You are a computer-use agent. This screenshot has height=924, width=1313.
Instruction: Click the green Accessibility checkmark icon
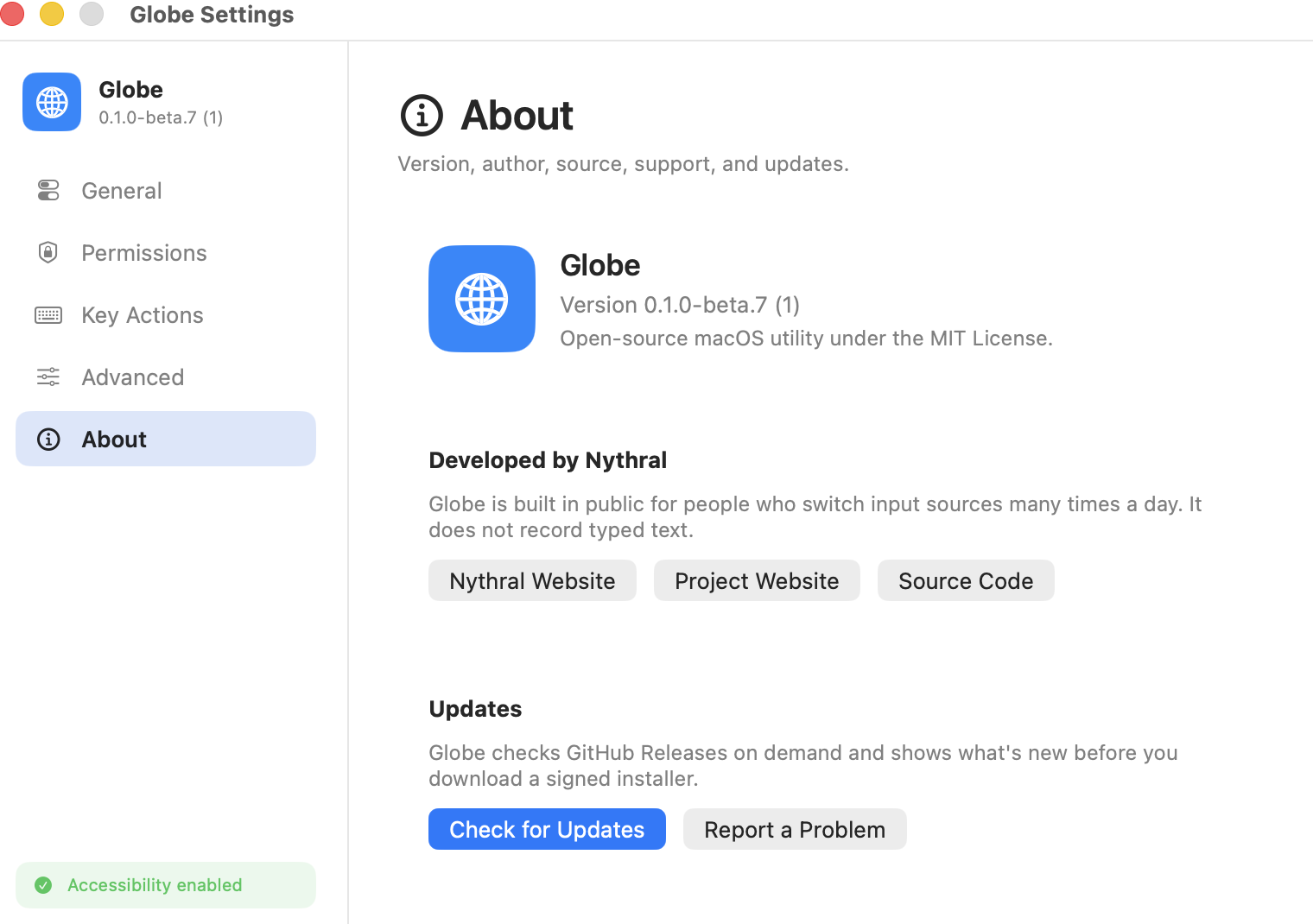click(x=43, y=885)
